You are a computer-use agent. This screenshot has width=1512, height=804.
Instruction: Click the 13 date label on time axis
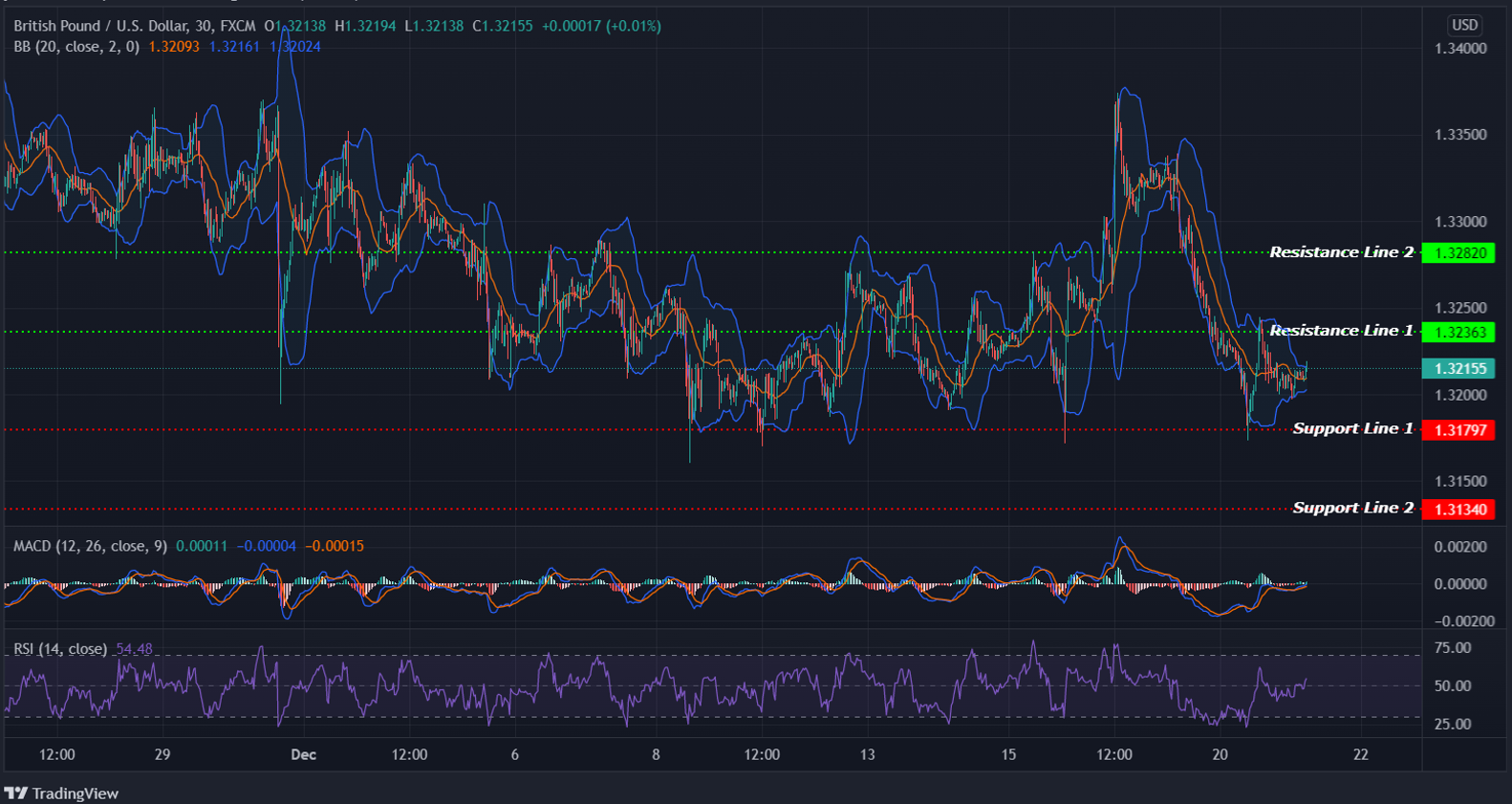(867, 754)
